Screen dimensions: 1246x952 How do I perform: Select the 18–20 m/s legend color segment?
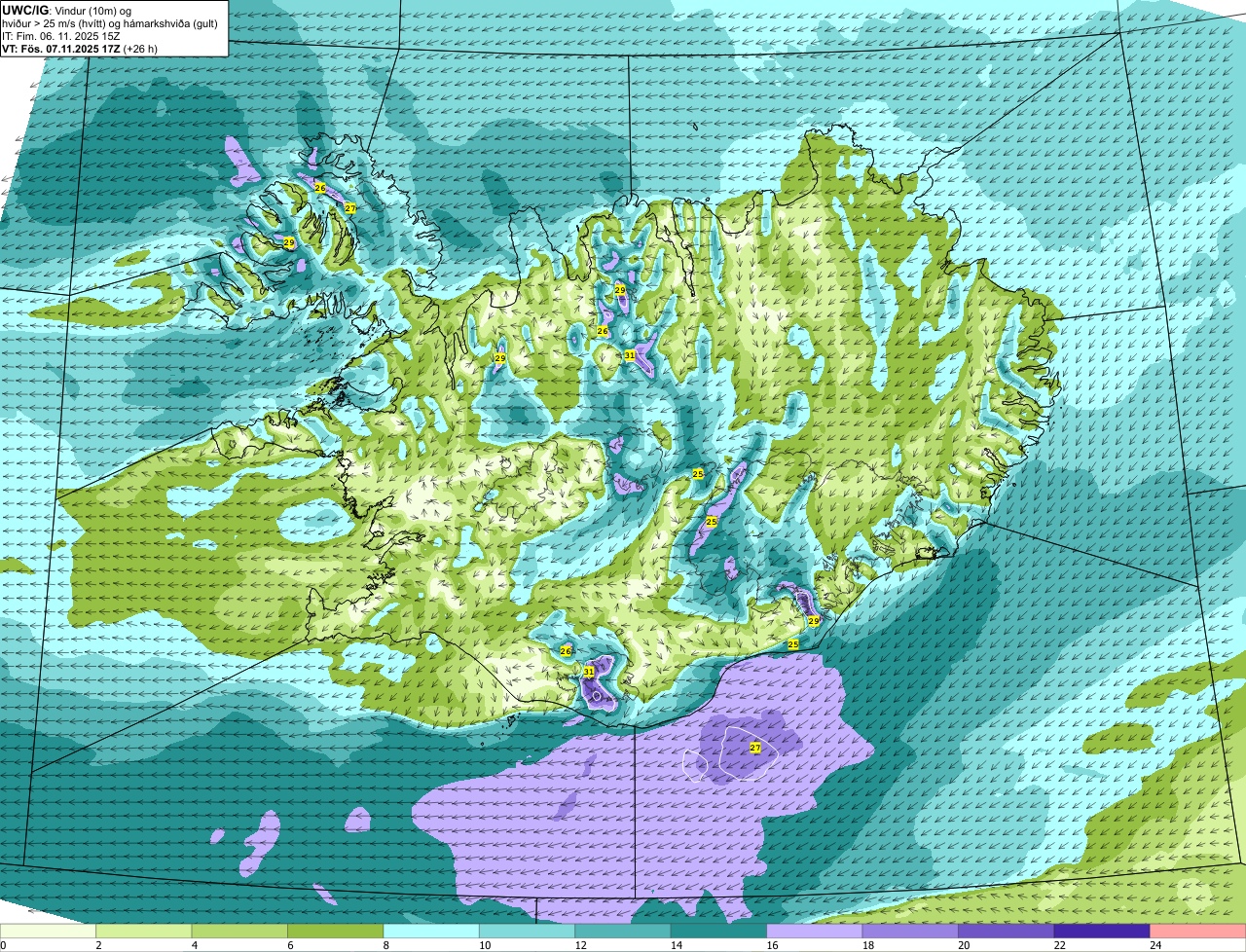pos(910,931)
